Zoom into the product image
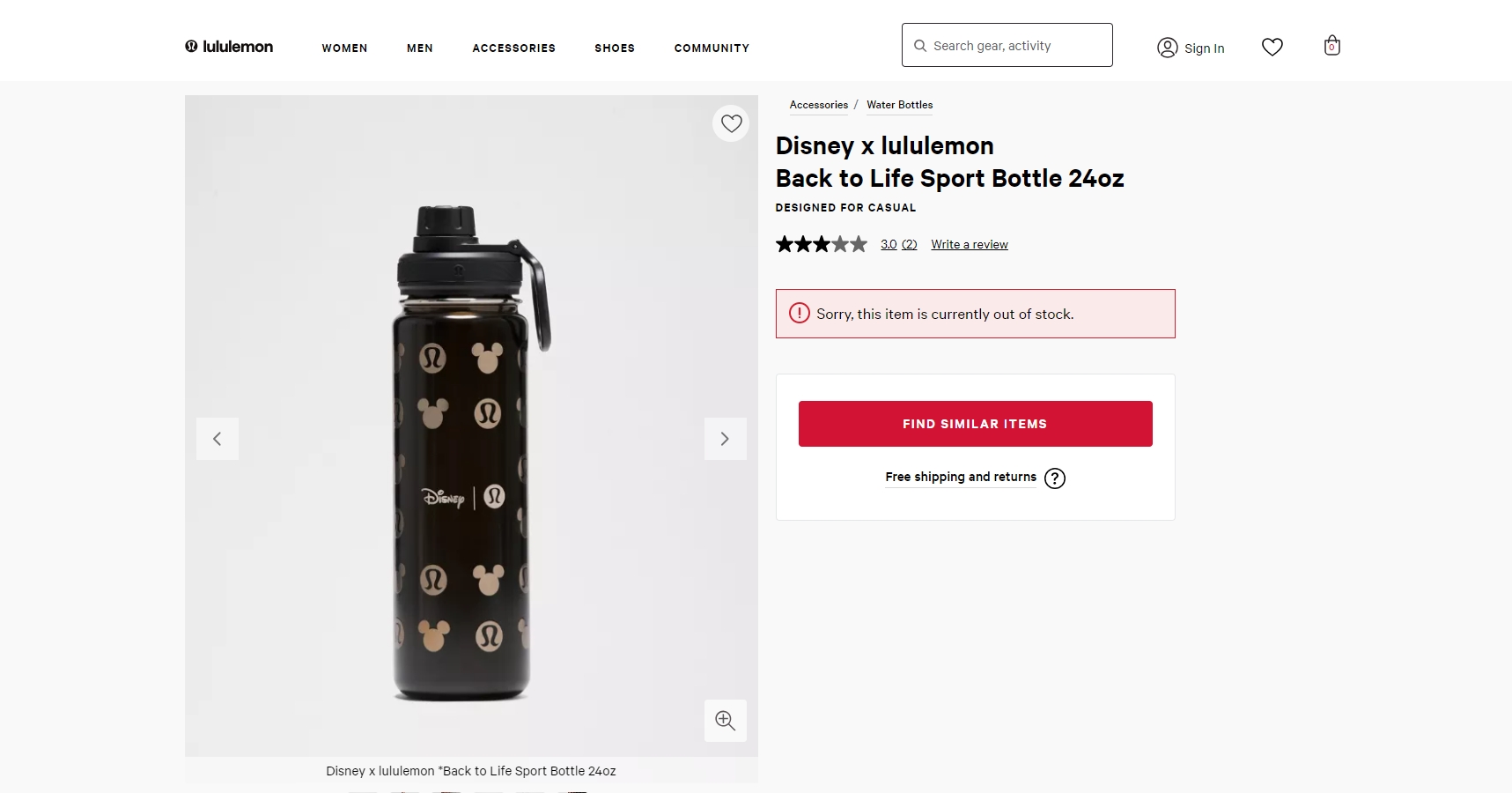This screenshot has height=793, width=1512. [725, 721]
